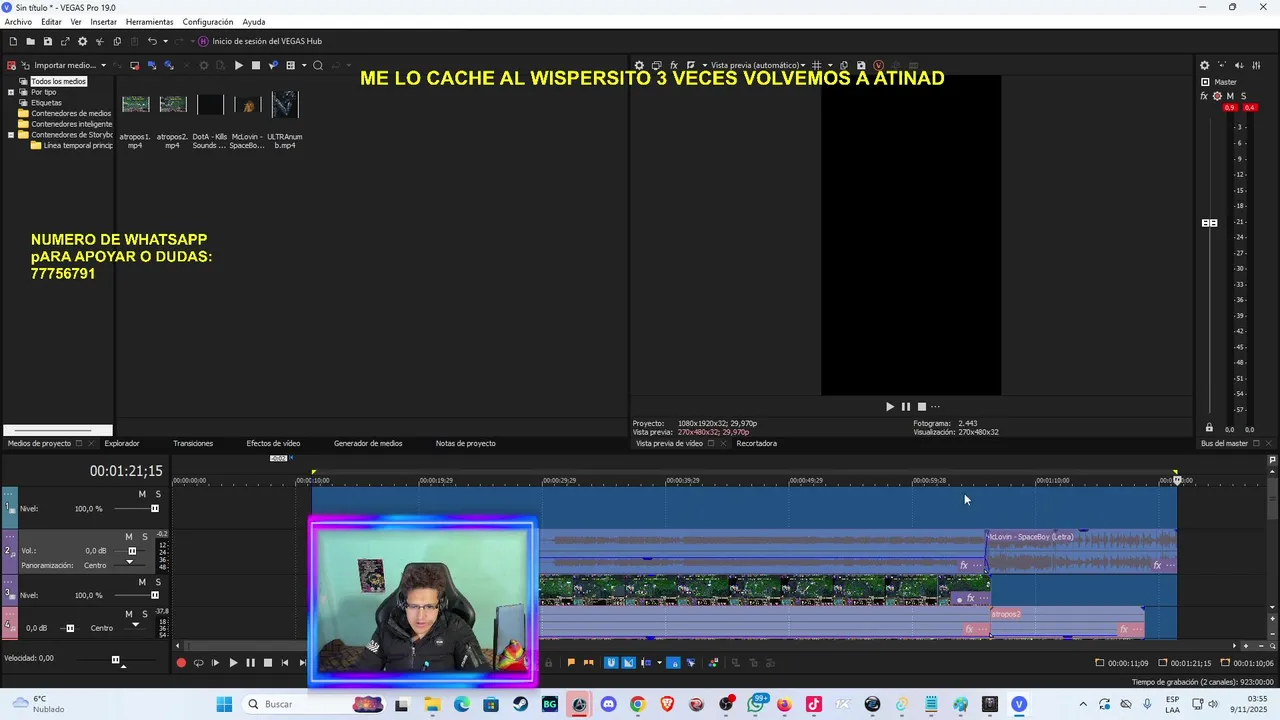Switch to the Transiciones tab

click(x=193, y=443)
